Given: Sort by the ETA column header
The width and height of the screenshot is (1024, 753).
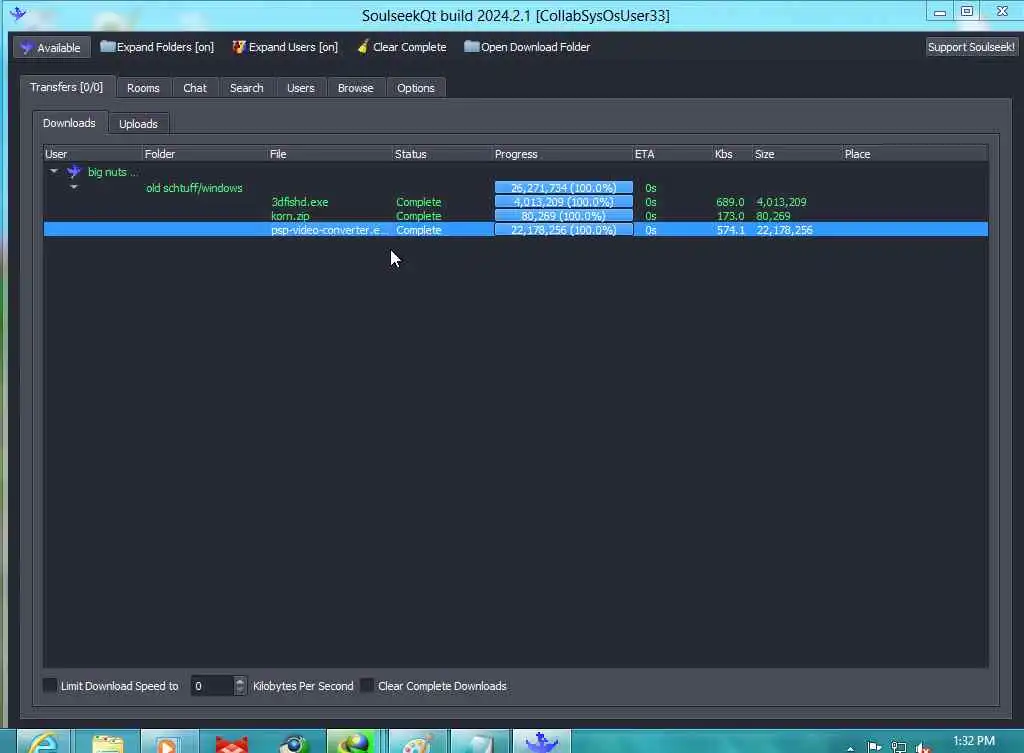Looking at the screenshot, I should coord(672,154).
